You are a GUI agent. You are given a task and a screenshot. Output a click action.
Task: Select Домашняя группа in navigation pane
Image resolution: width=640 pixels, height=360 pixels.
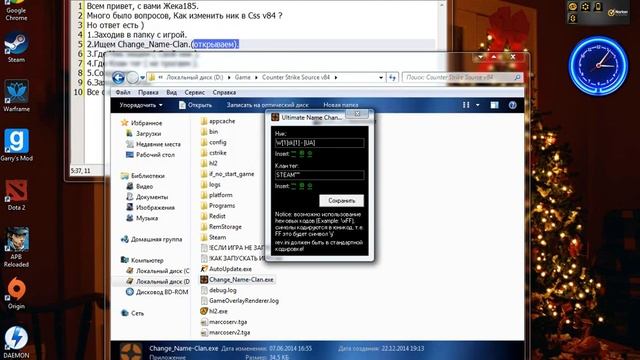151,239
